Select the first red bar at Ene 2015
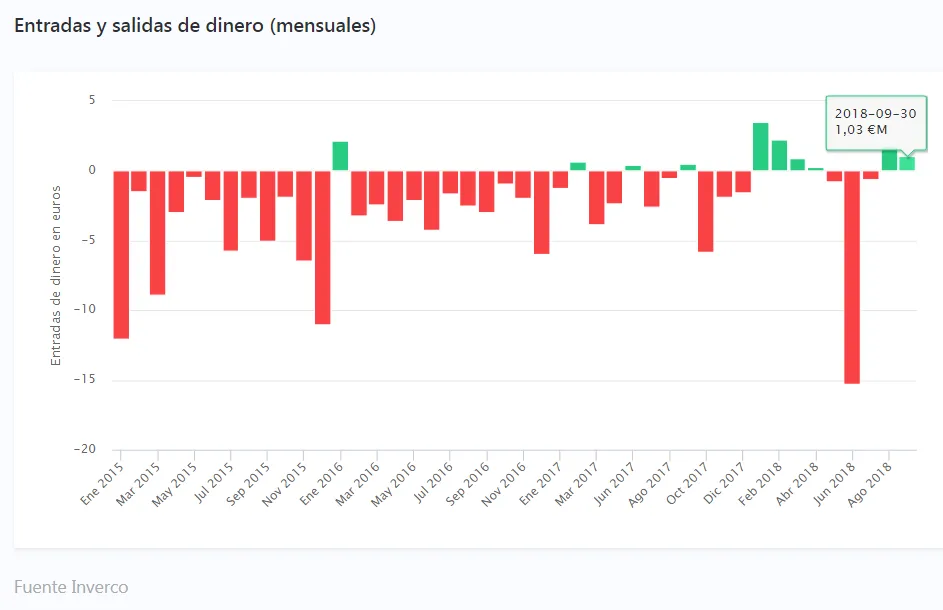 121,254
